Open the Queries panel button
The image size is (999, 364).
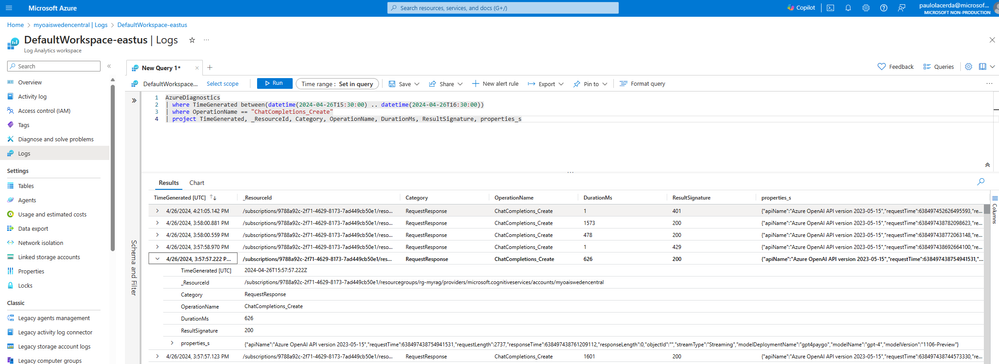click(x=938, y=66)
